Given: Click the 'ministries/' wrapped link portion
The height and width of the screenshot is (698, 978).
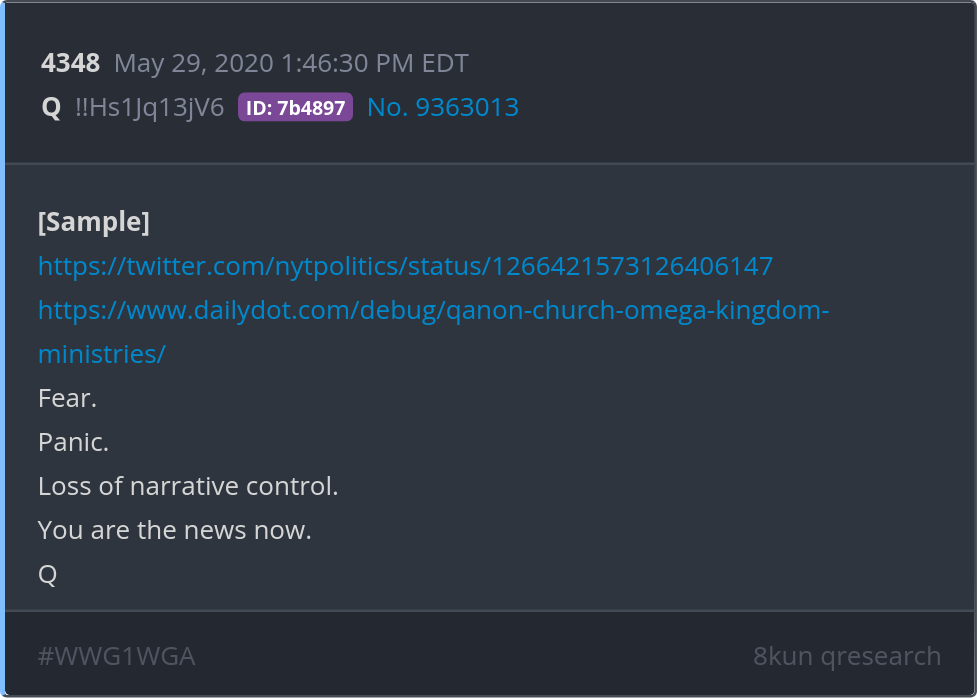Looking at the screenshot, I should pyautogui.click(x=102, y=354).
